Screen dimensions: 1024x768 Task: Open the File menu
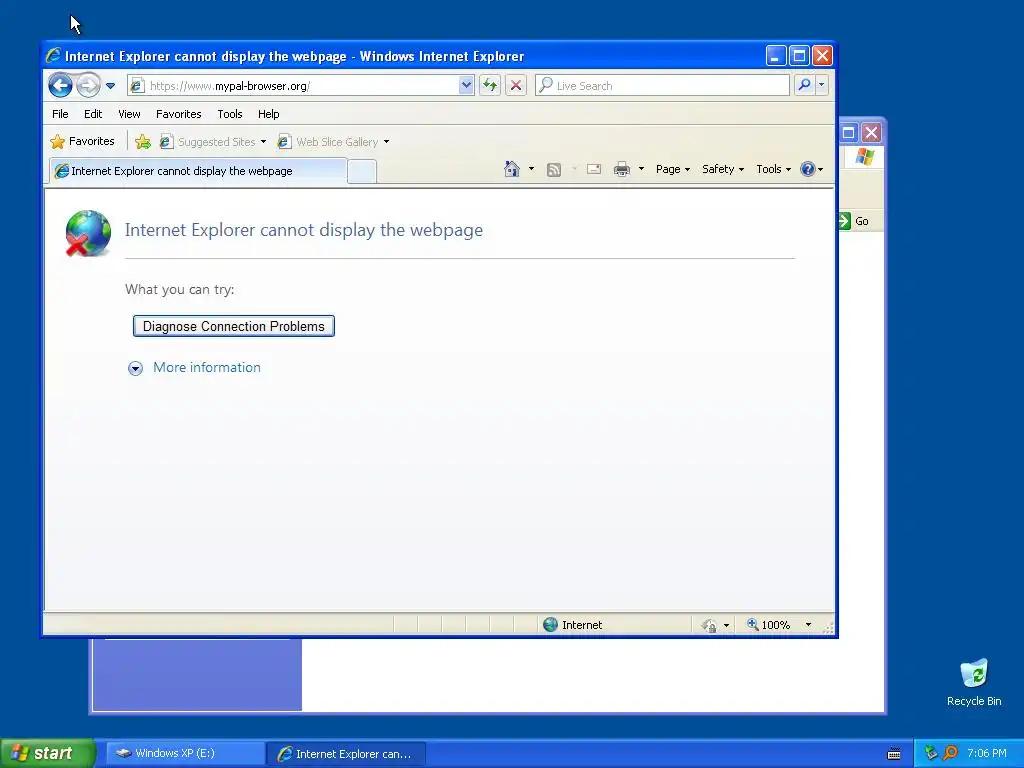tap(60, 114)
